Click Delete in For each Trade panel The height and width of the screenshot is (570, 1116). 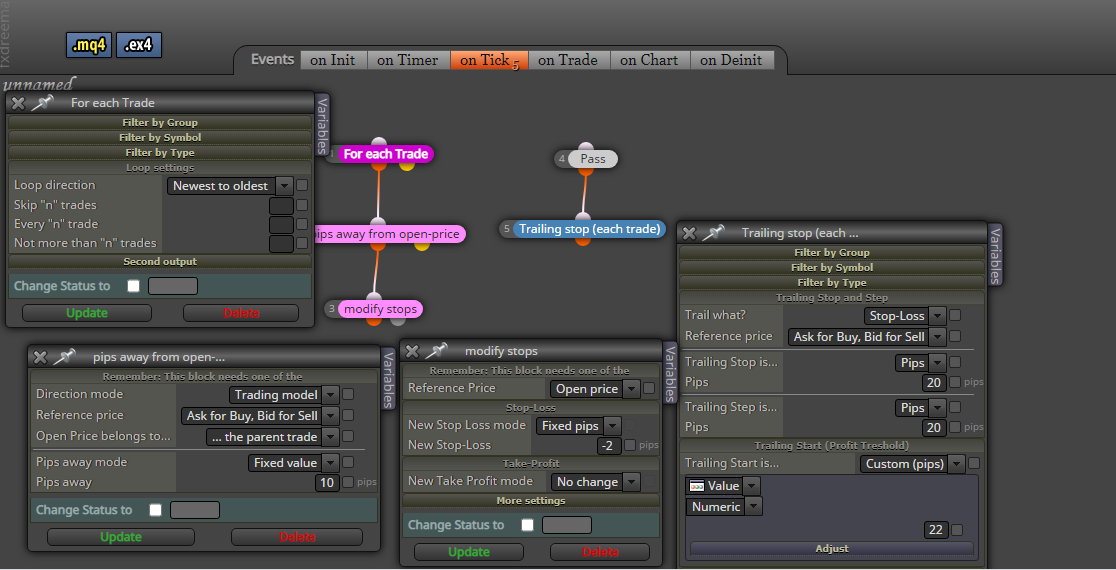click(241, 313)
